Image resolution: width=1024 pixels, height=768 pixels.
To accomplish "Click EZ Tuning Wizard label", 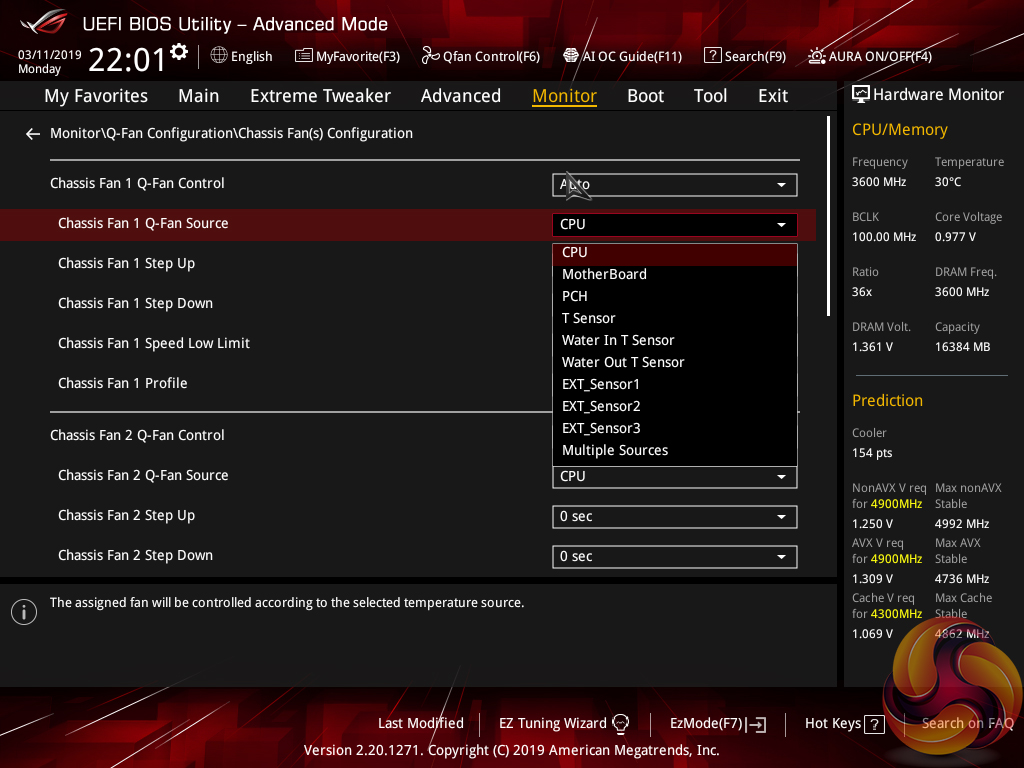I will (552, 724).
